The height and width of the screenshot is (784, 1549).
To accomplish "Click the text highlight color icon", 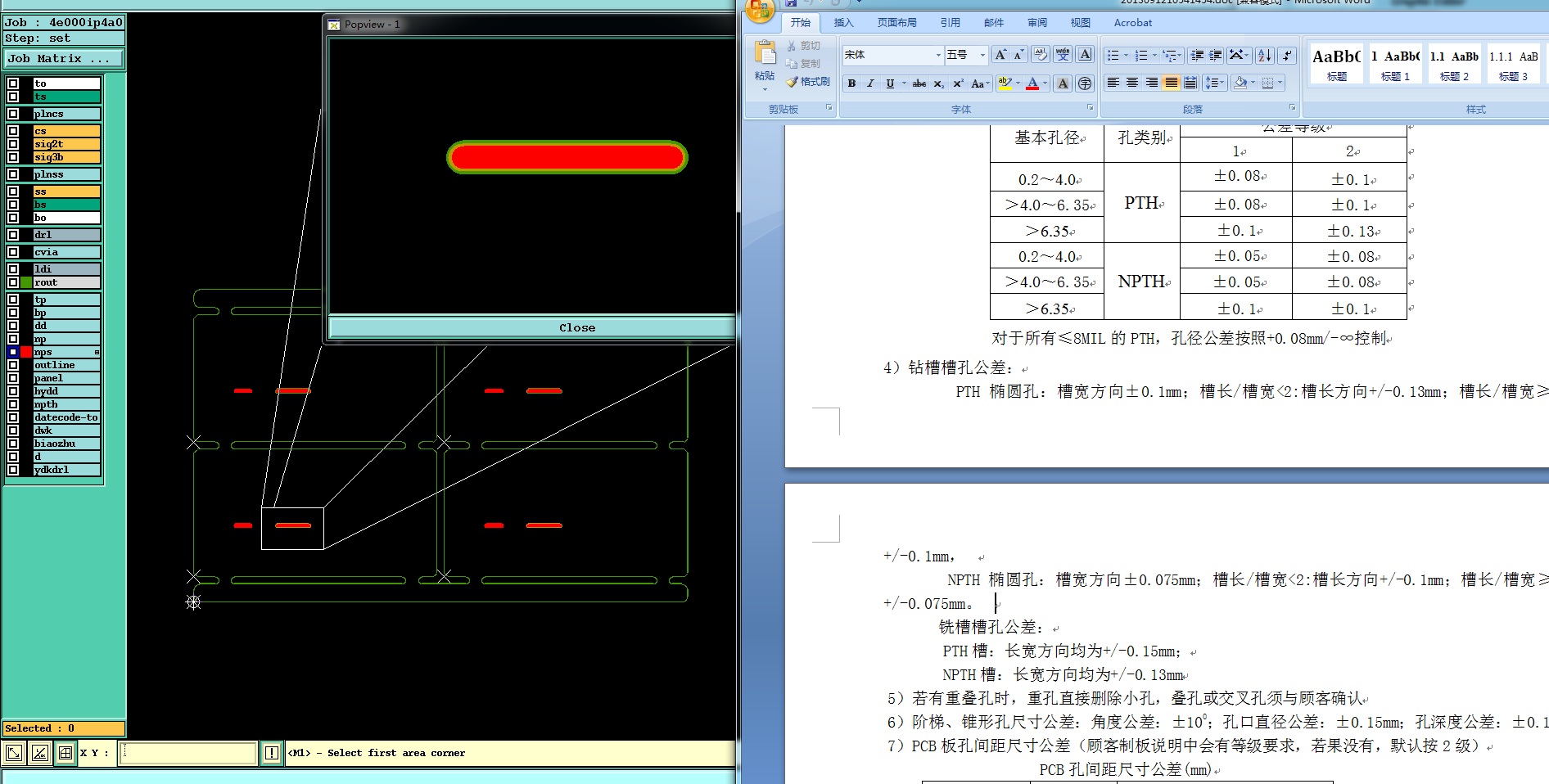I will pyautogui.click(x=1005, y=83).
